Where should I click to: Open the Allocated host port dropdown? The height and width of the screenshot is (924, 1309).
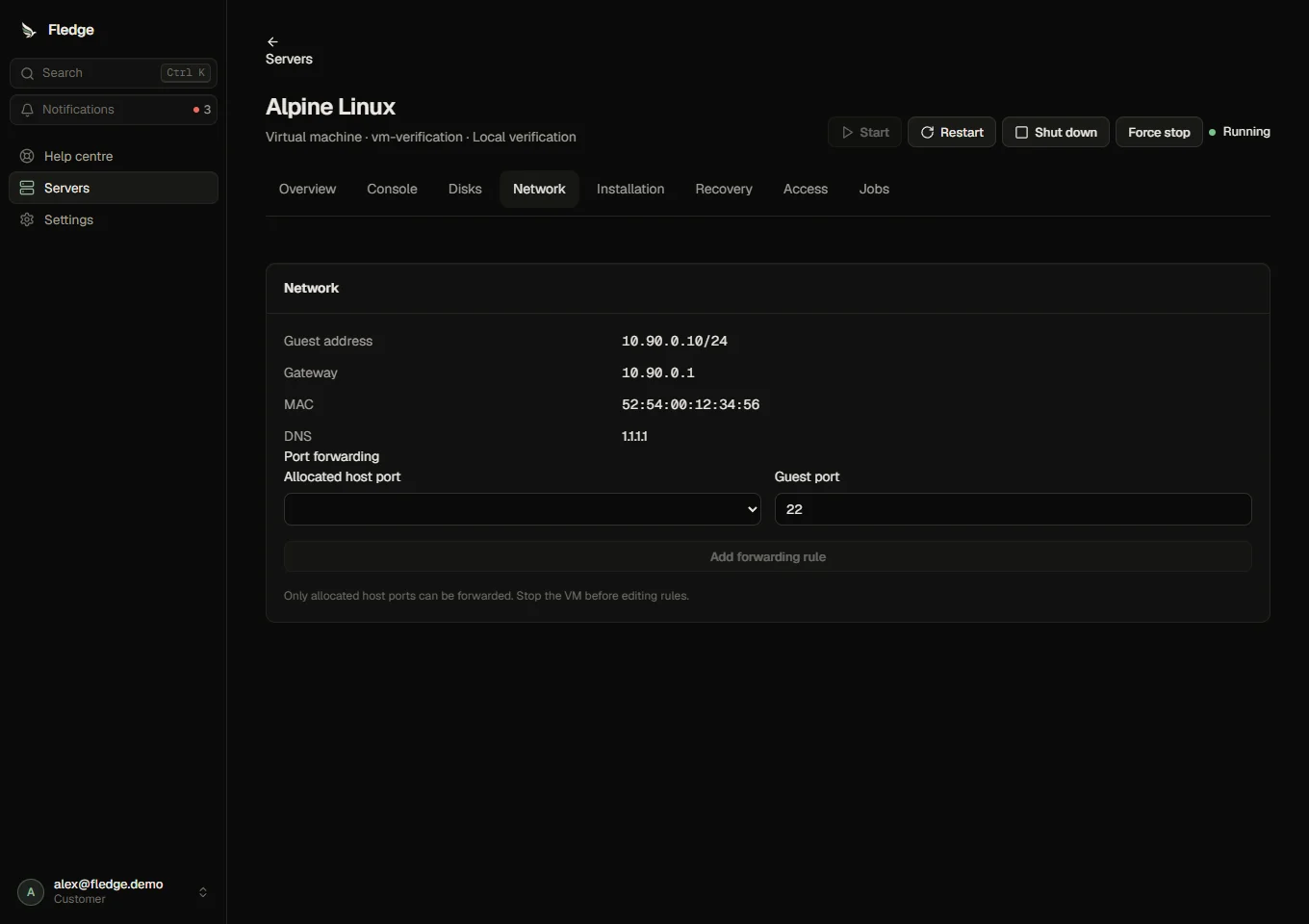click(x=523, y=509)
